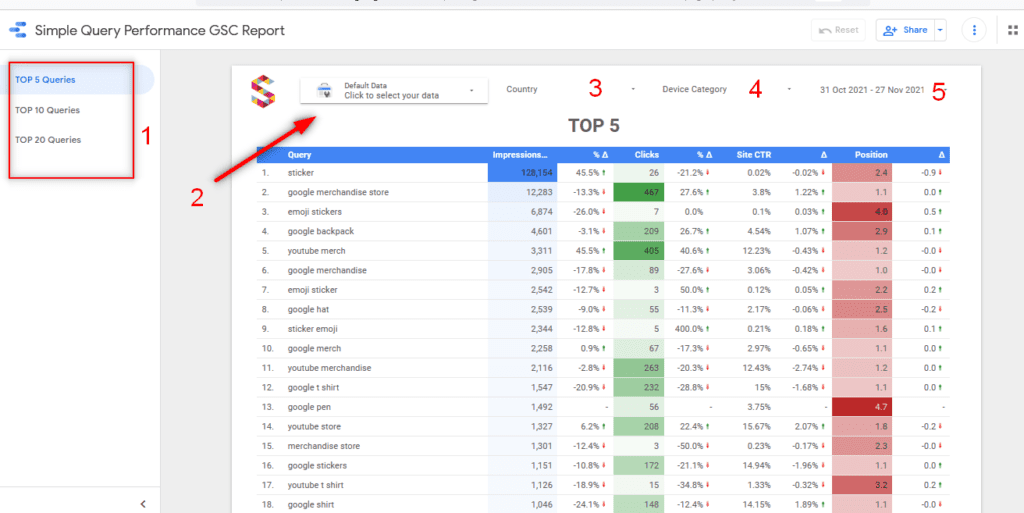1024x513 pixels.
Task: Click the 'google merchandise' query in row 6
Action: click(x=327, y=270)
